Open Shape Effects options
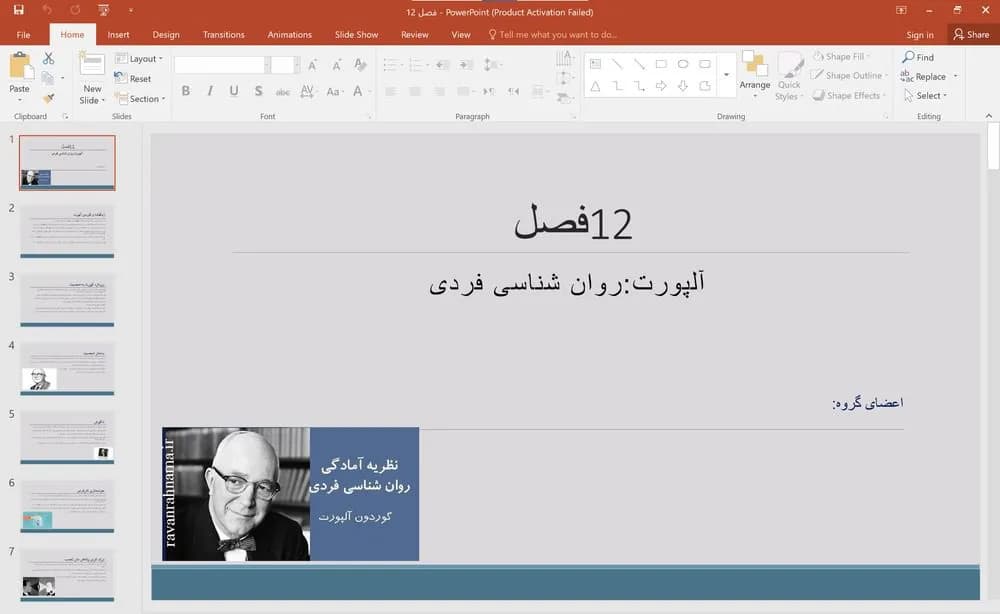The height and width of the screenshot is (614, 1000). (848, 96)
